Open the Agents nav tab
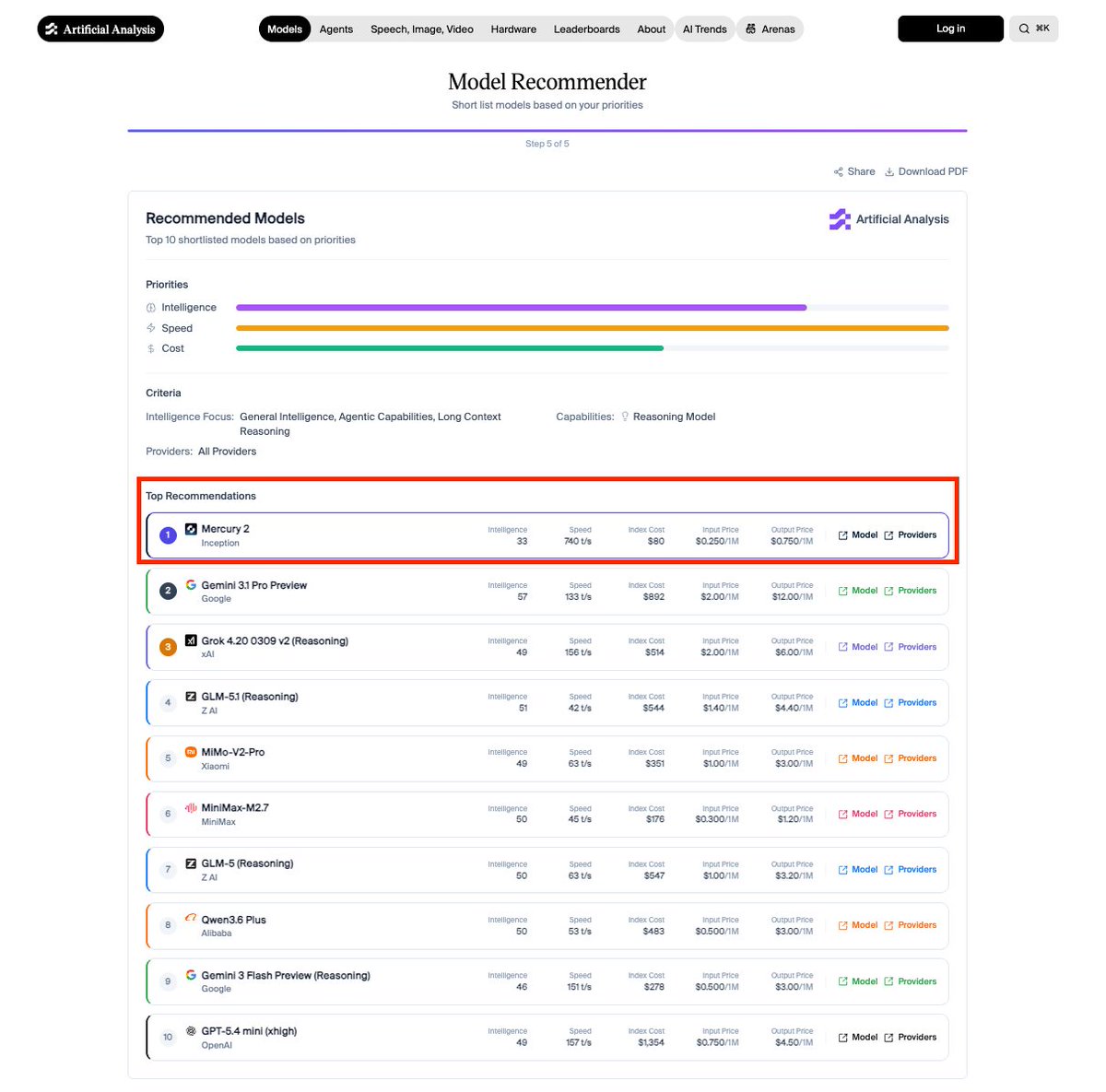The height and width of the screenshot is (1092, 1106). (x=336, y=29)
